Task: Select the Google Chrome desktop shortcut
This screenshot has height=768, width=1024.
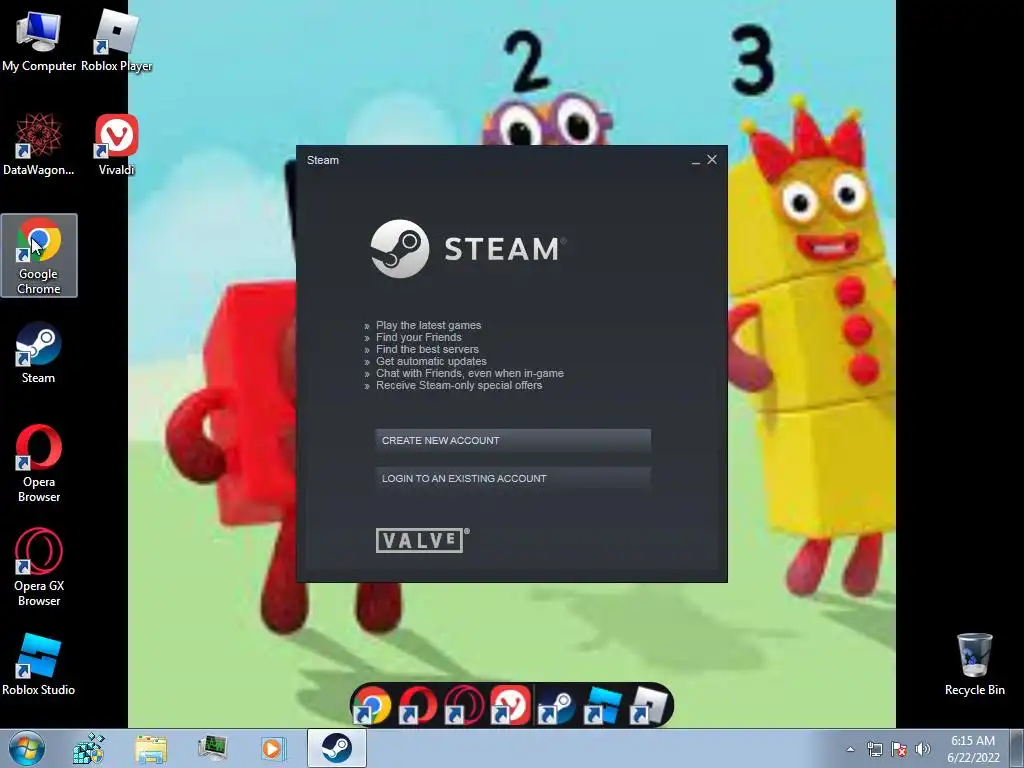Action: tap(39, 255)
